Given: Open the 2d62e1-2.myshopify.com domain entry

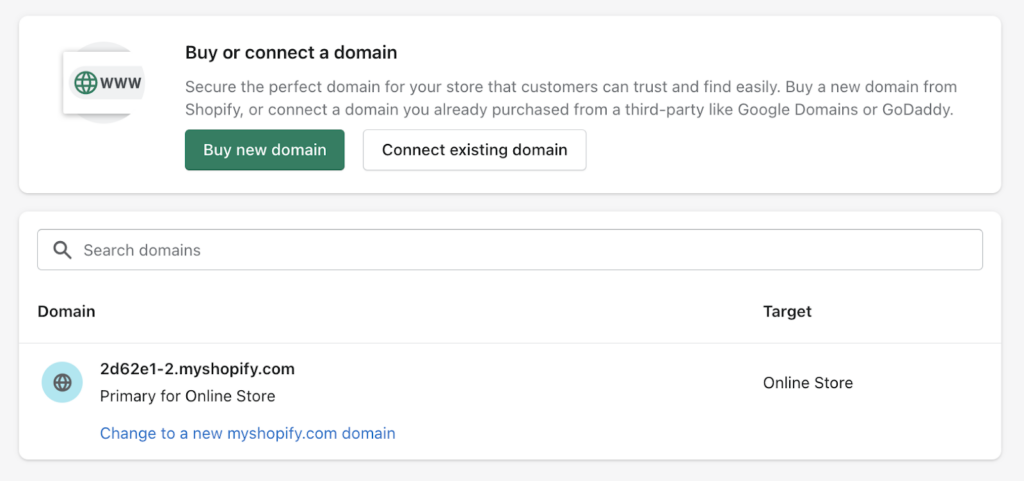Looking at the screenshot, I should pyautogui.click(x=197, y=369).
